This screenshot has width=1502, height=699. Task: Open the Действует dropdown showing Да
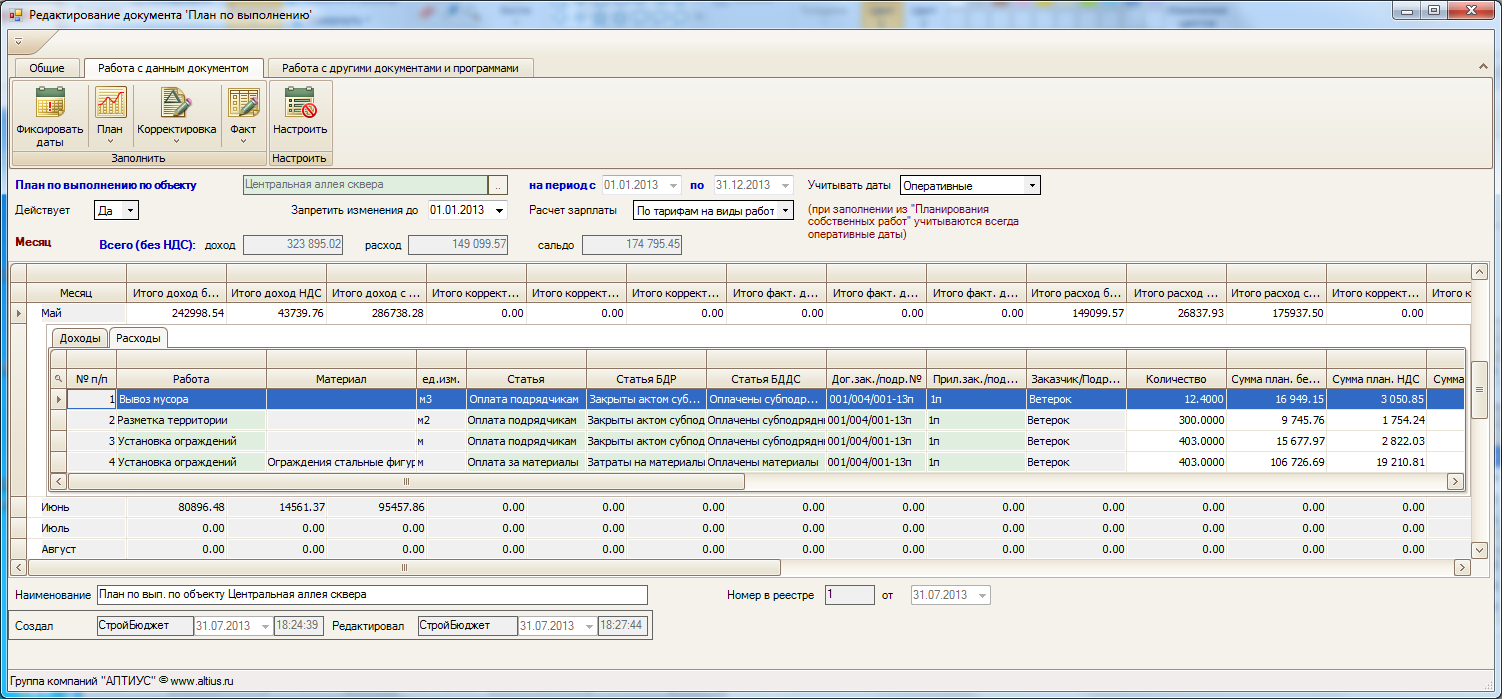click(130, 210)
